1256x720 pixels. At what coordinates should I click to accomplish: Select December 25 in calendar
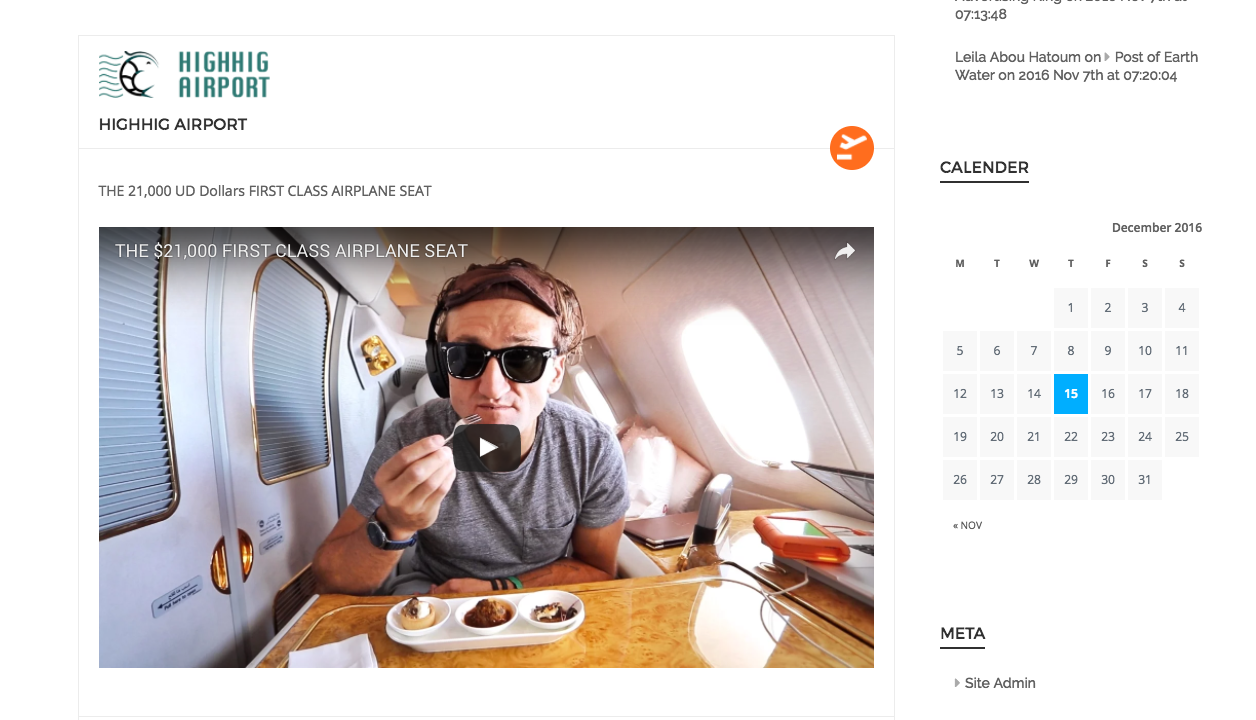(1182, 437)
